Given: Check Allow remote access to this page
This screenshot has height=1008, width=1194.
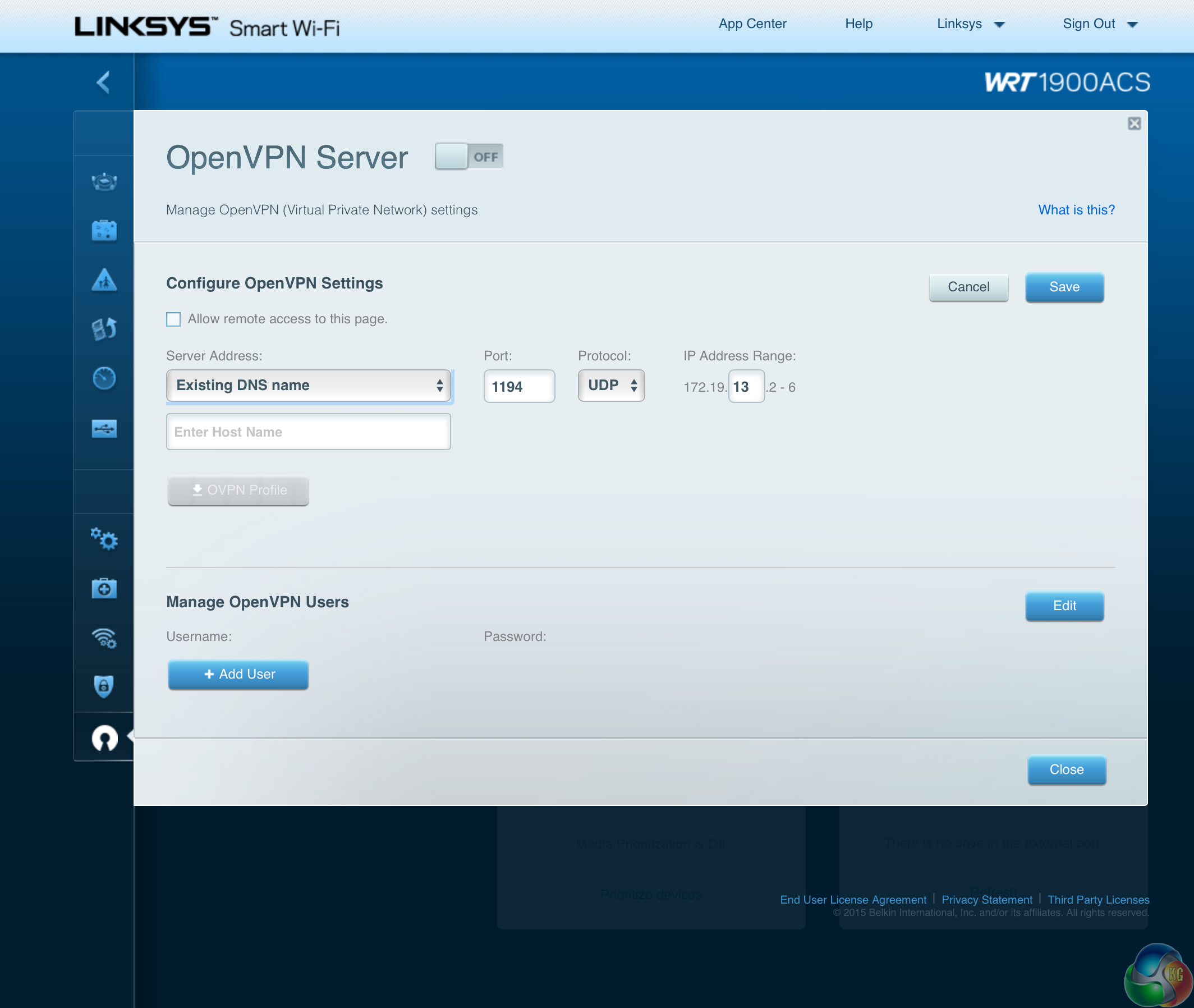Looking at the screenshot, I should click(x=174, y=319).
